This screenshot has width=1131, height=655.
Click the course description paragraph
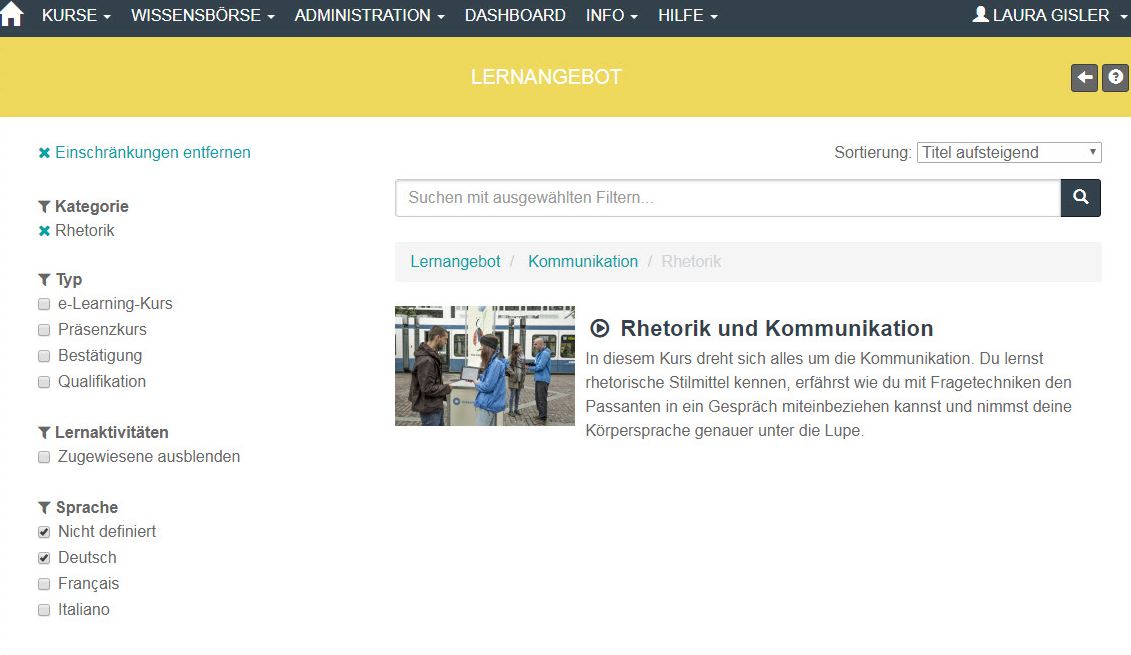click(x=829, y=395)
